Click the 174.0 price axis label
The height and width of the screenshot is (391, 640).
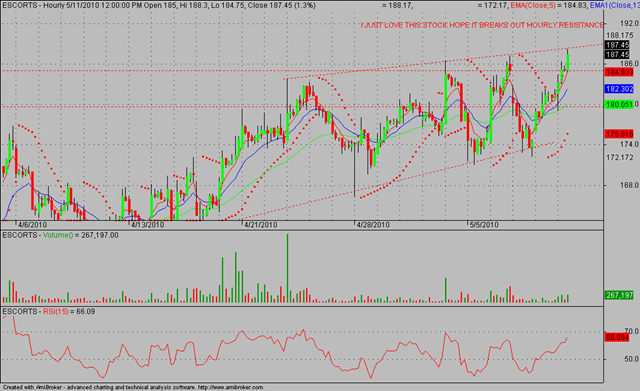pos(629,144)
